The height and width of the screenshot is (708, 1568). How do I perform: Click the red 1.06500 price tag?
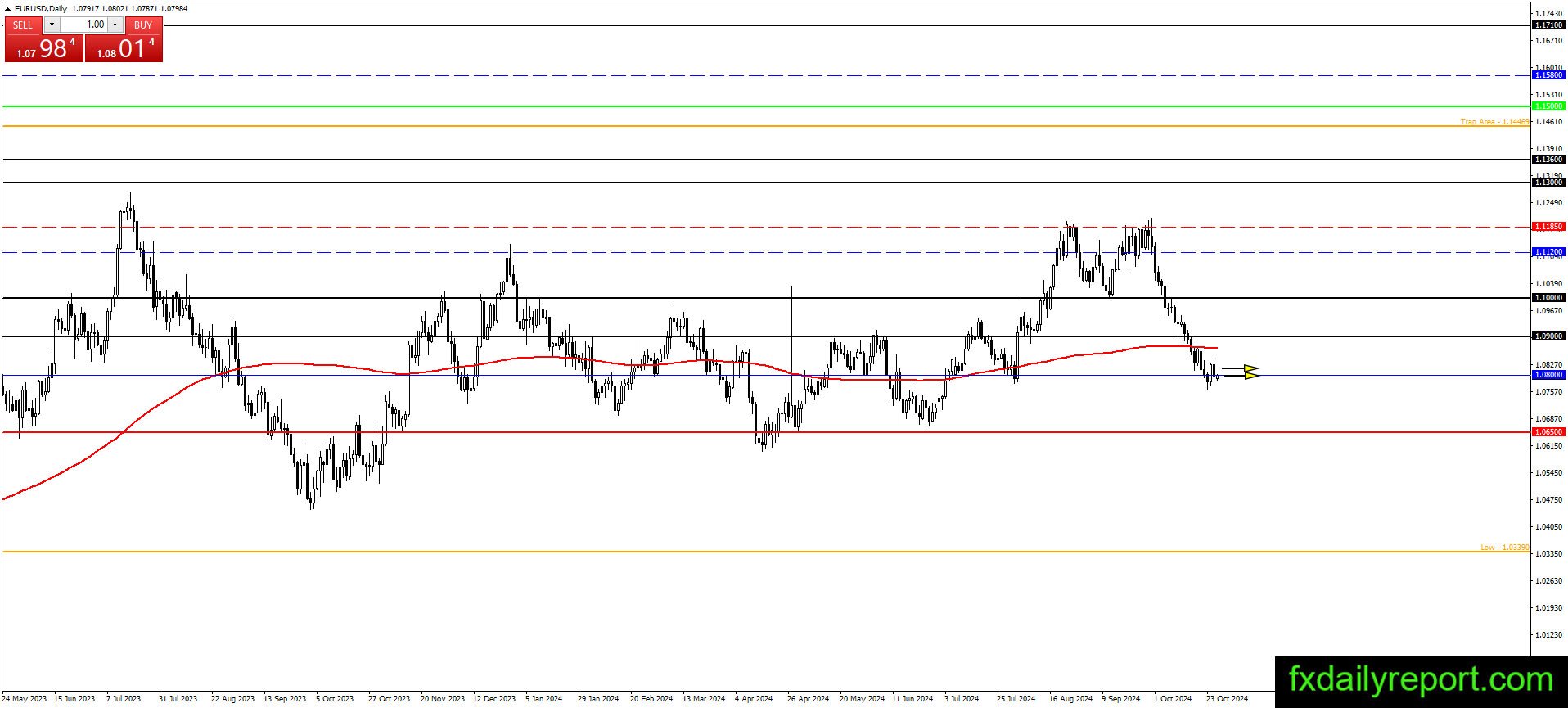pyautogui.click(x=1548, y=432)
